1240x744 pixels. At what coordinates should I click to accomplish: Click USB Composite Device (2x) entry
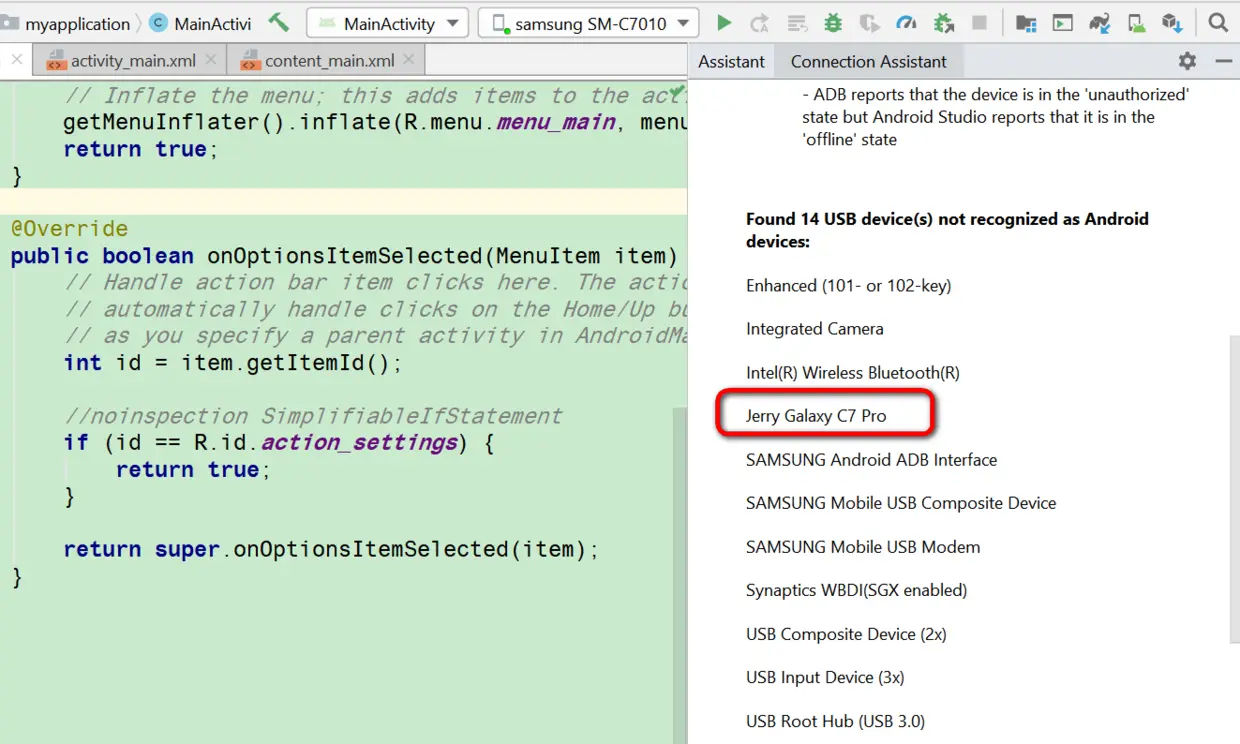point(846,634)
